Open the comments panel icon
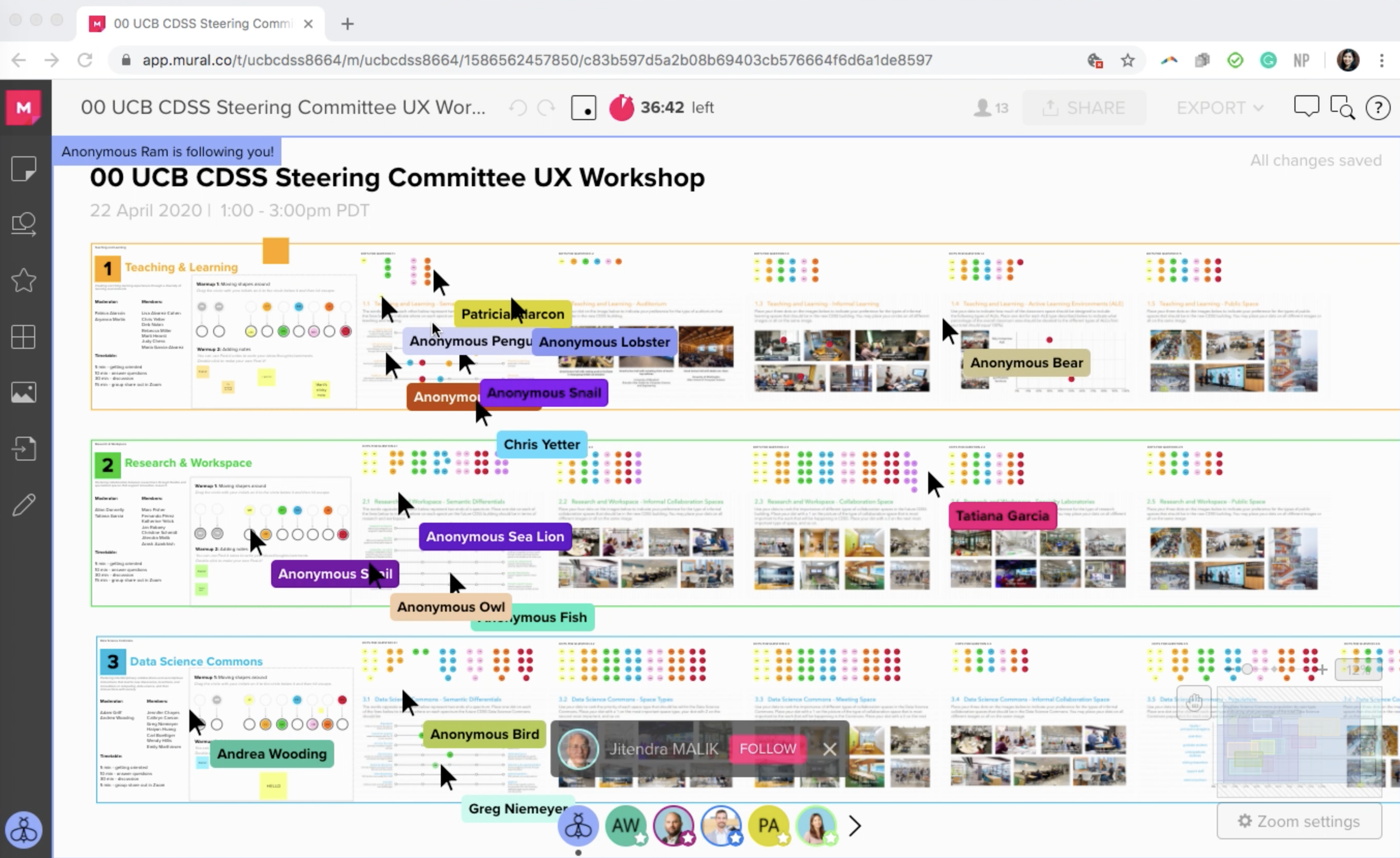This screenshot has width=1400, height=858. 1306,107
